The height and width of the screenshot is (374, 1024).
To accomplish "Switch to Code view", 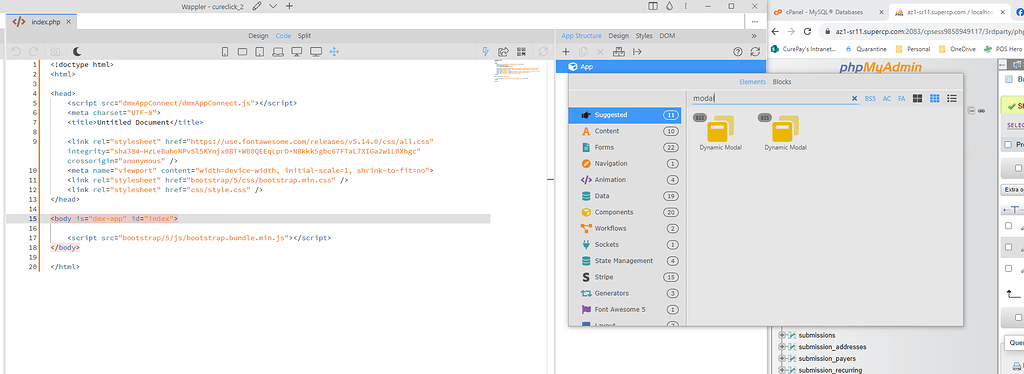I will click(283, 36).
